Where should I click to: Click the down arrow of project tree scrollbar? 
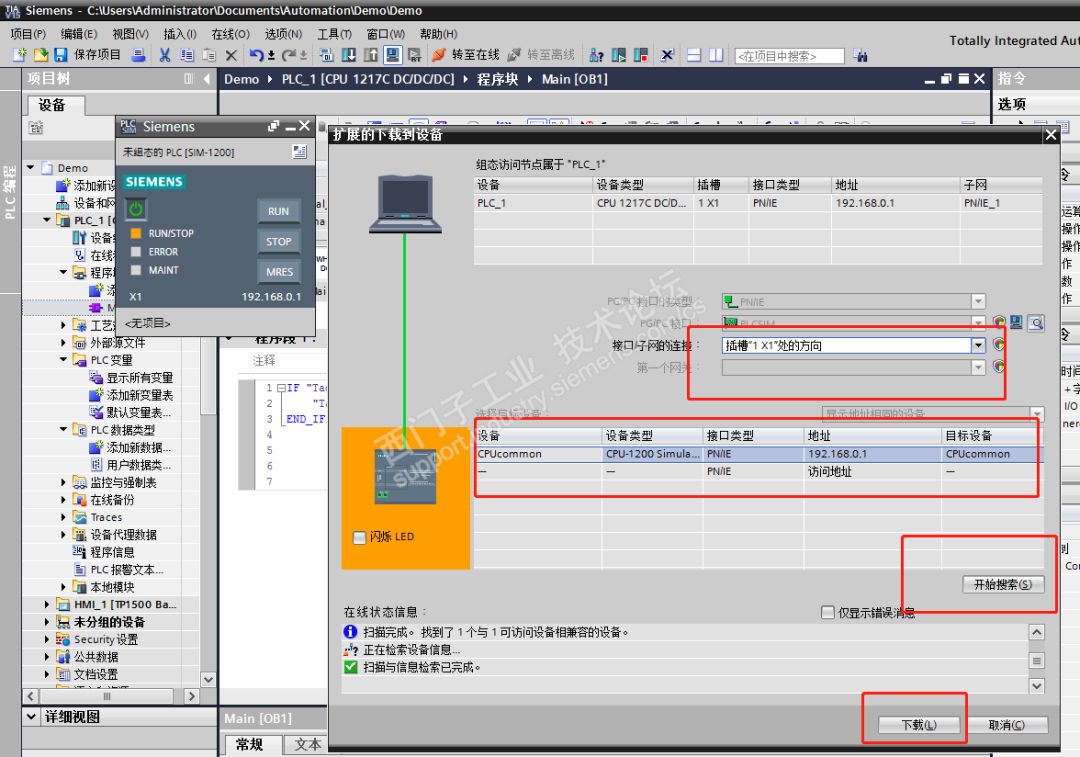(x=208, y=679)
